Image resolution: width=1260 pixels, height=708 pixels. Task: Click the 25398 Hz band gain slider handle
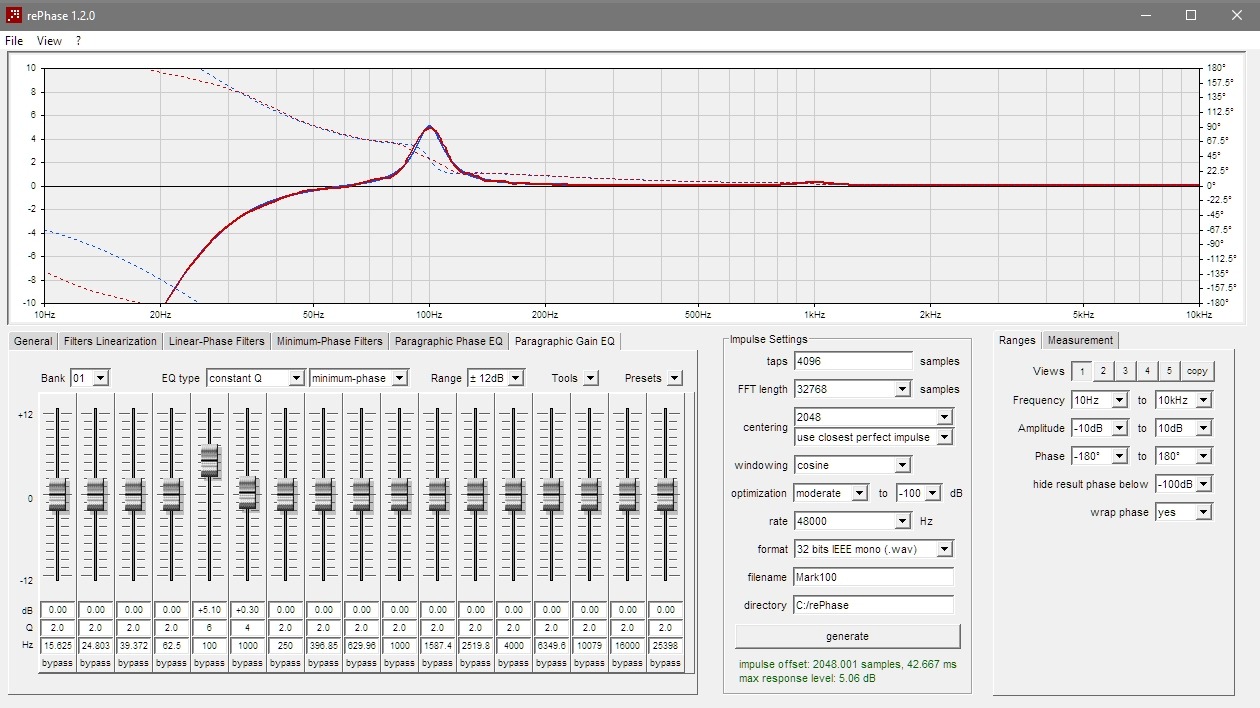coord(665,495)
